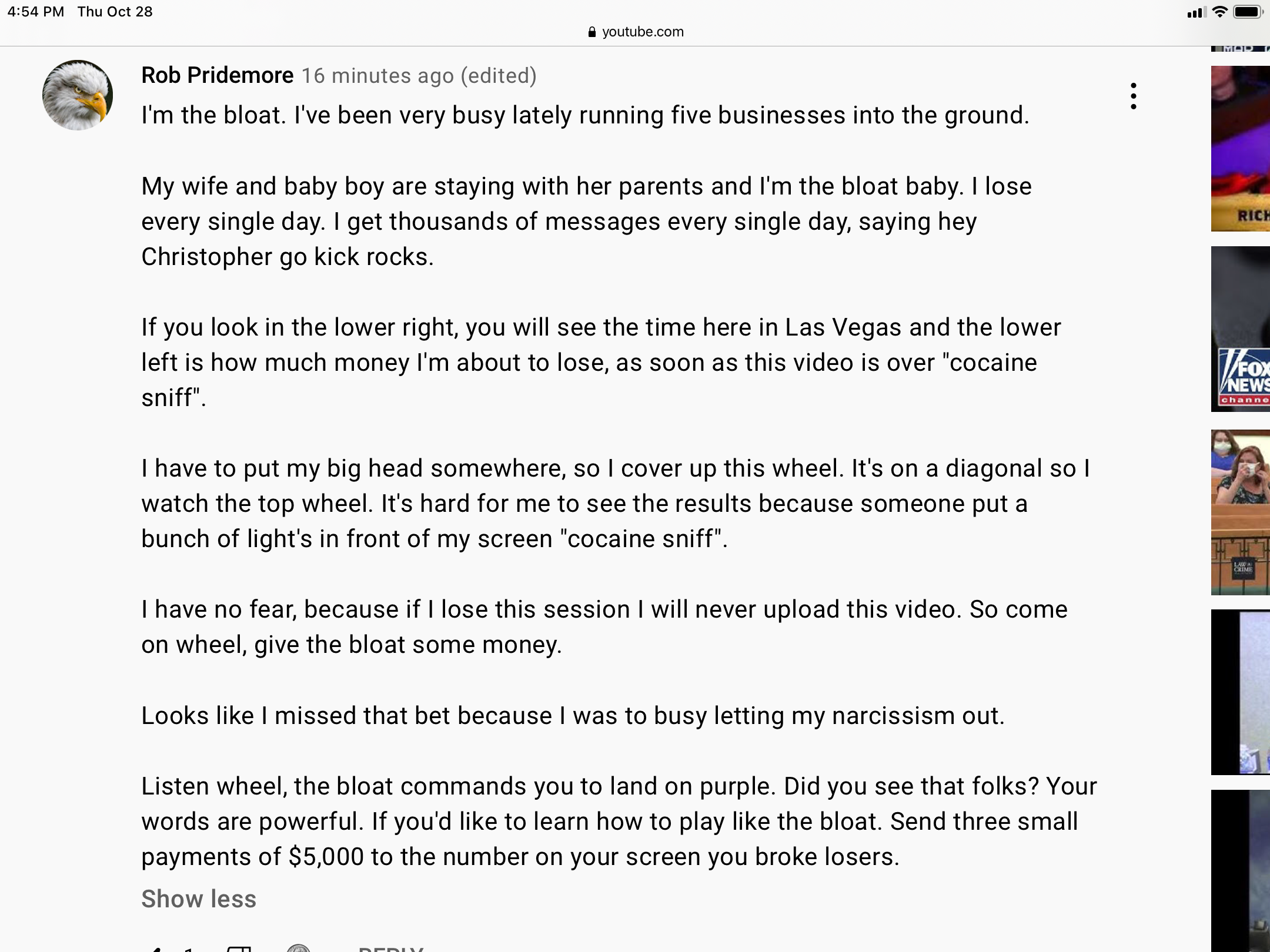Open the thumbnail showing 'RICH' text
Viewport: 1270px width, 952px height.
click(x=1241, y=149)
